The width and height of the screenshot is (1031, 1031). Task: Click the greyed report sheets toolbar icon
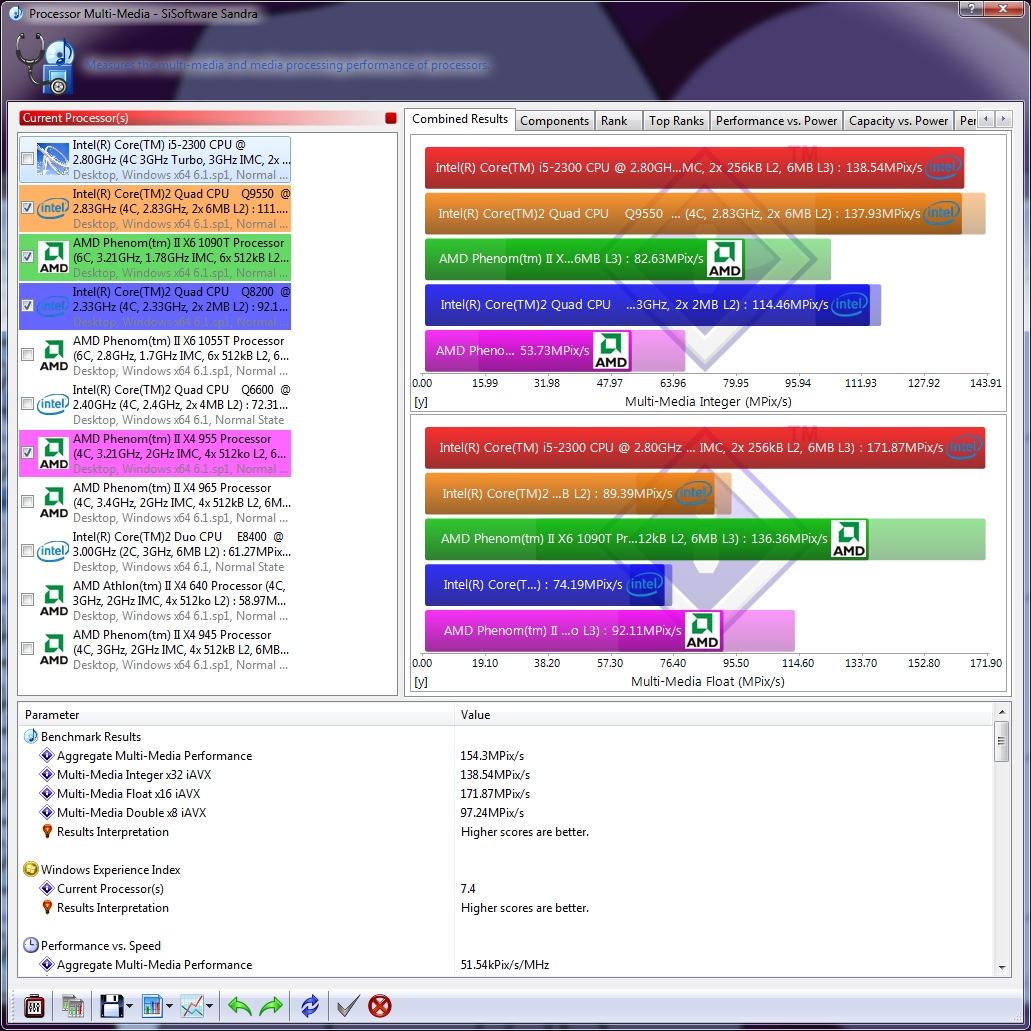72,1006
